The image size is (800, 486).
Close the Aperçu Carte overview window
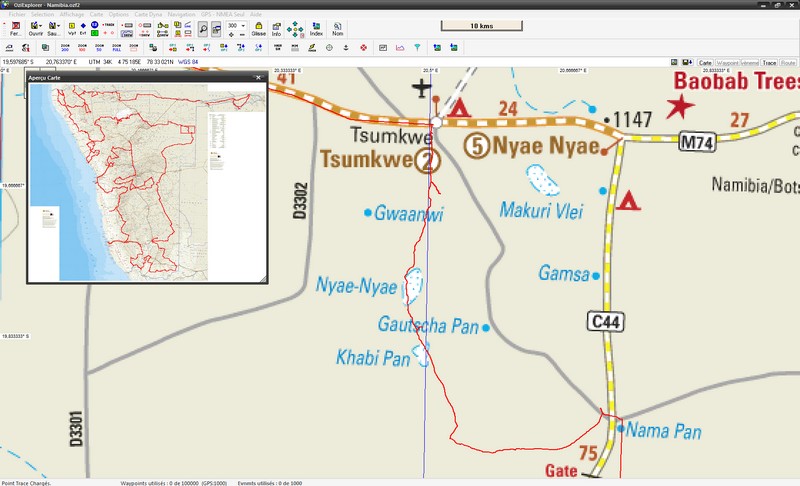point(259,78)
